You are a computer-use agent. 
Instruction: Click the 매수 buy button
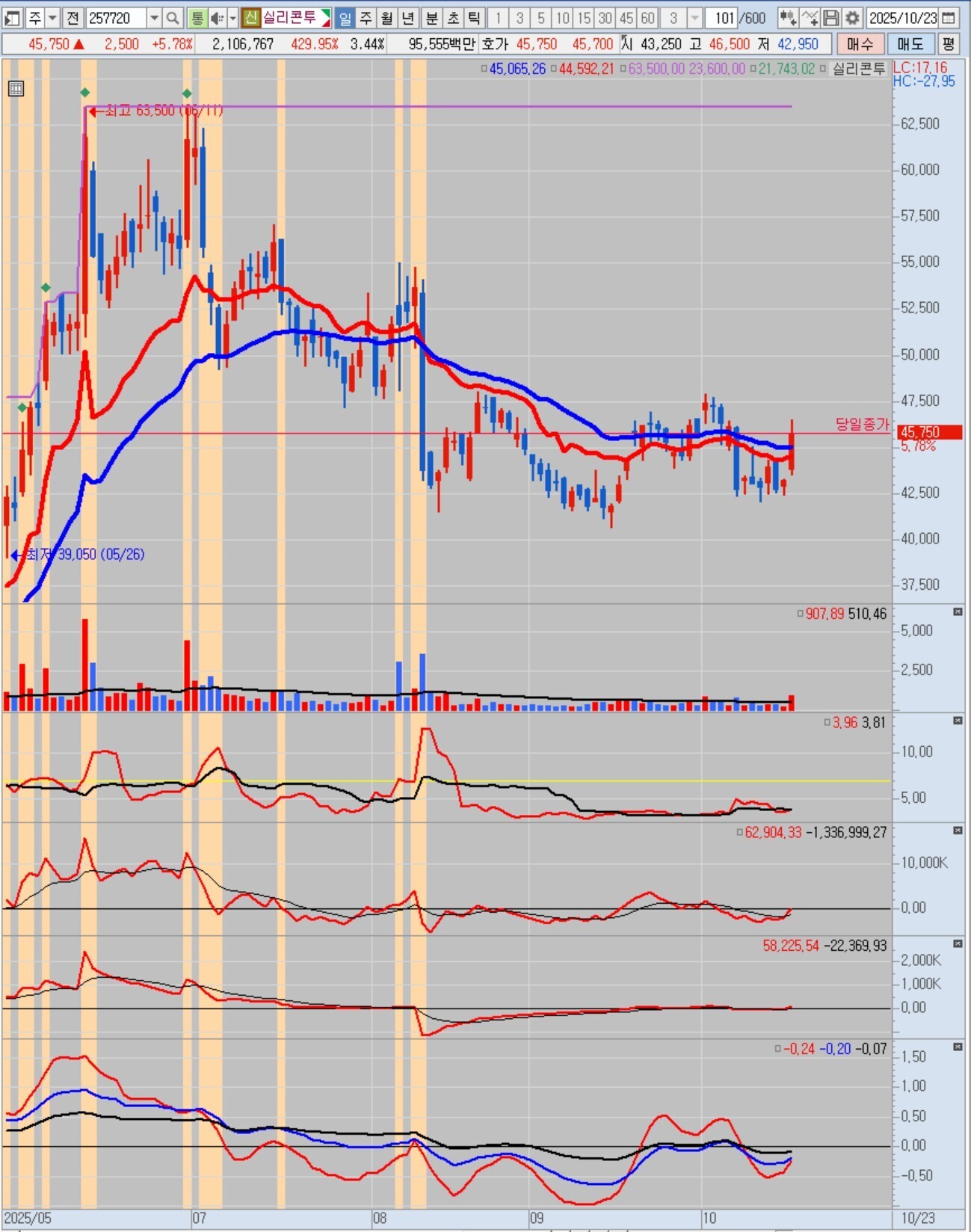(x=860, y=44)
